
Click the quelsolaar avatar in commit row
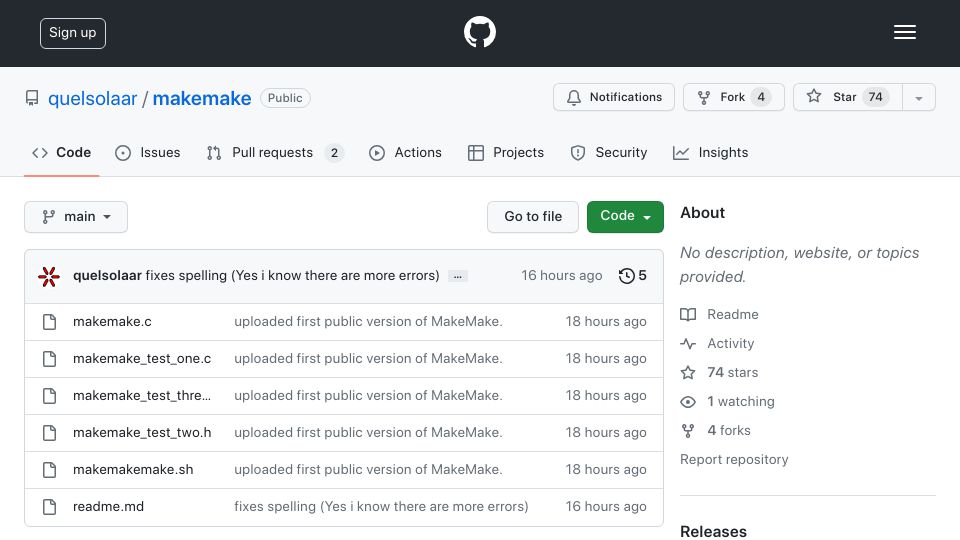pyautogui.click(x=49, y=276)
